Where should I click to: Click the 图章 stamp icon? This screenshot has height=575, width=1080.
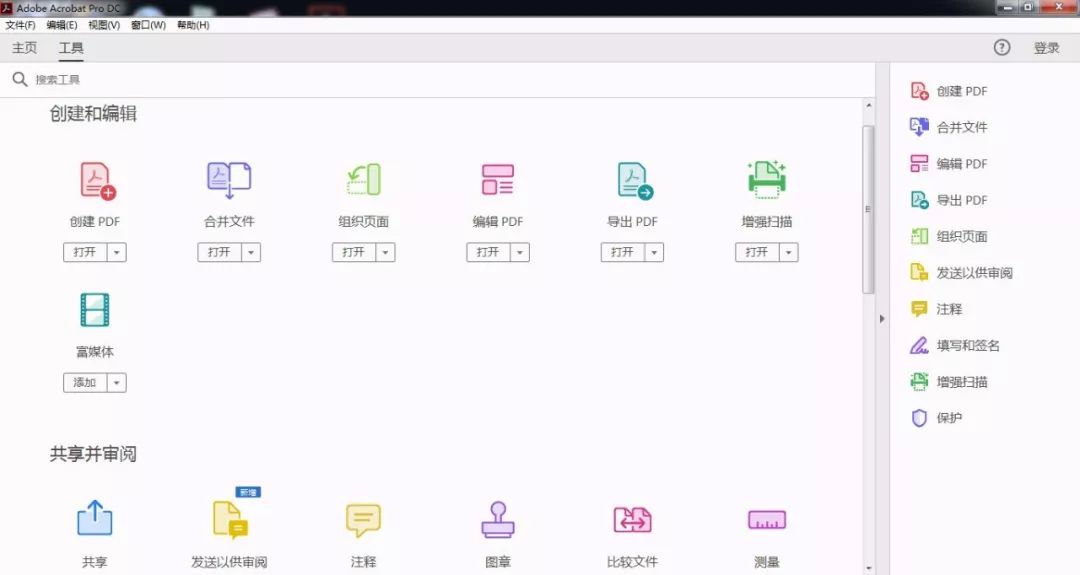click(x=498, y=519)
